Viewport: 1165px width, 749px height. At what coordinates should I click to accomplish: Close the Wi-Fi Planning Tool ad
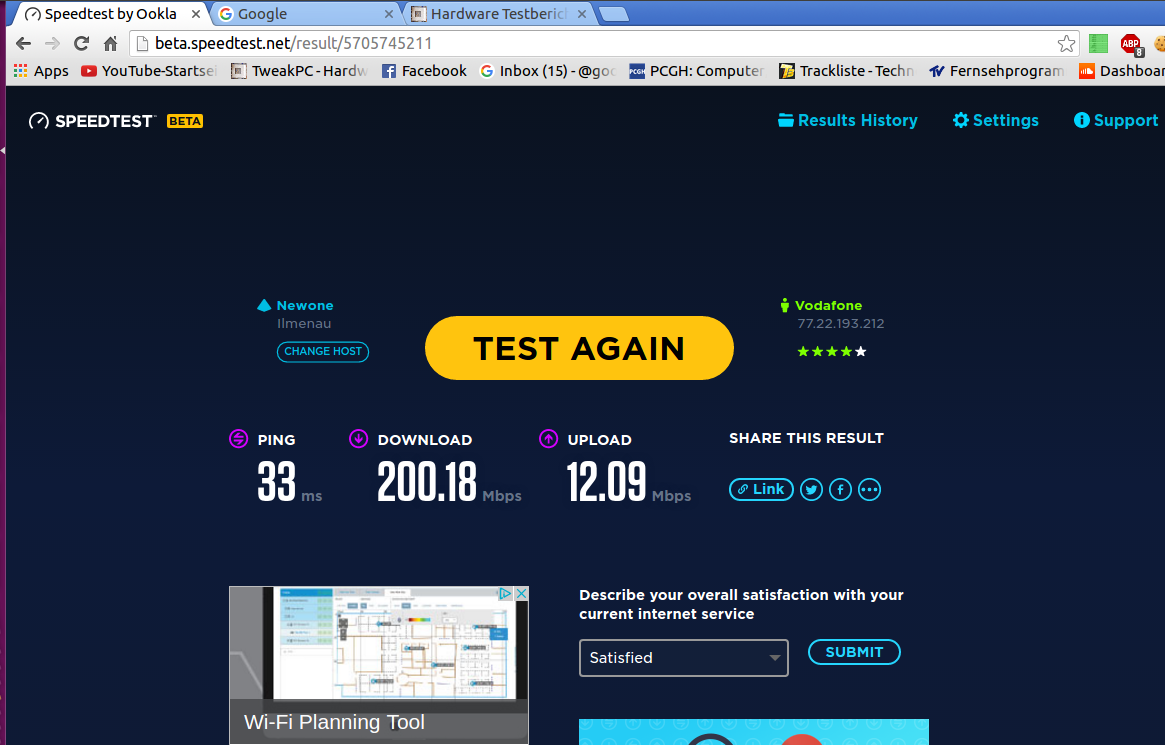520,594
